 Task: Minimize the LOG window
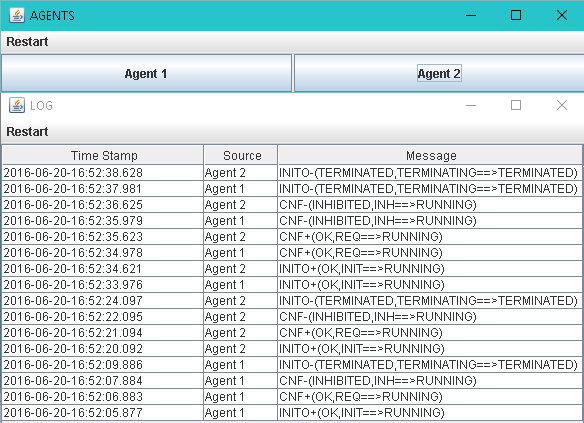(471, 105)
